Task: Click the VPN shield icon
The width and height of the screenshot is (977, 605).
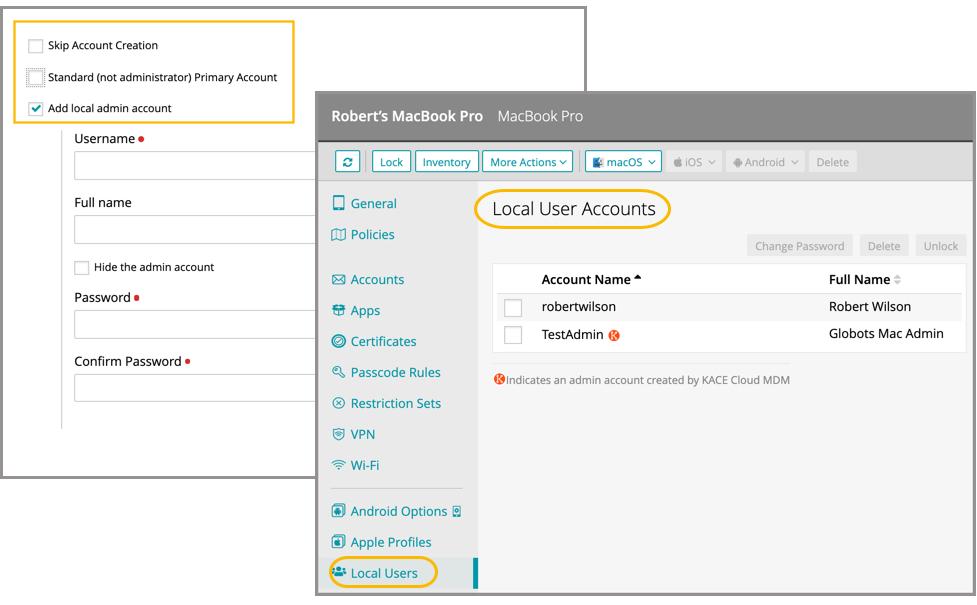Action: (339, 435)
